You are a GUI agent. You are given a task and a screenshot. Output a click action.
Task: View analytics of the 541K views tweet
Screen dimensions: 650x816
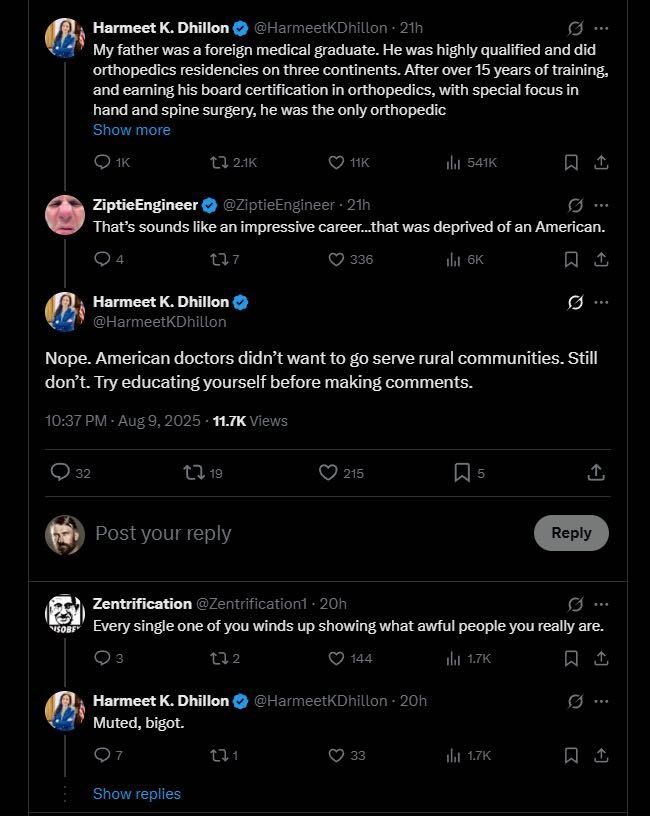(x=453, y=162)
